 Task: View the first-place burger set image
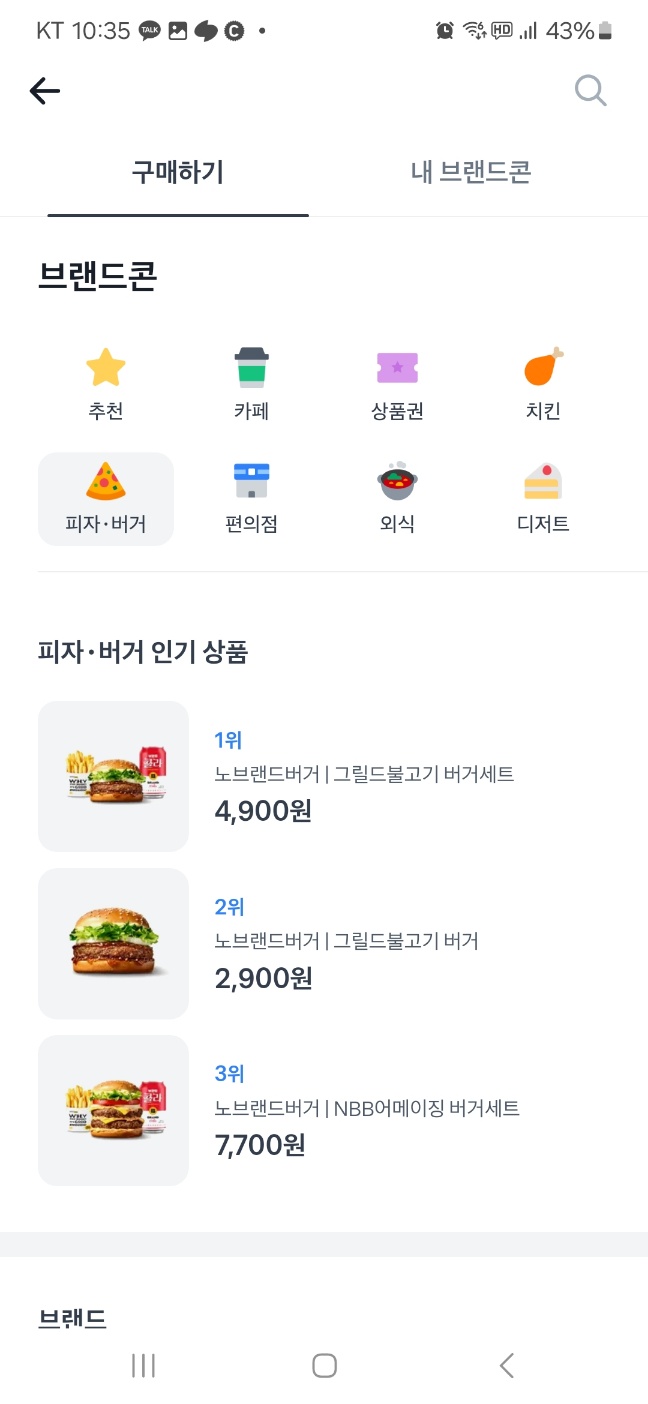(112, 775)
